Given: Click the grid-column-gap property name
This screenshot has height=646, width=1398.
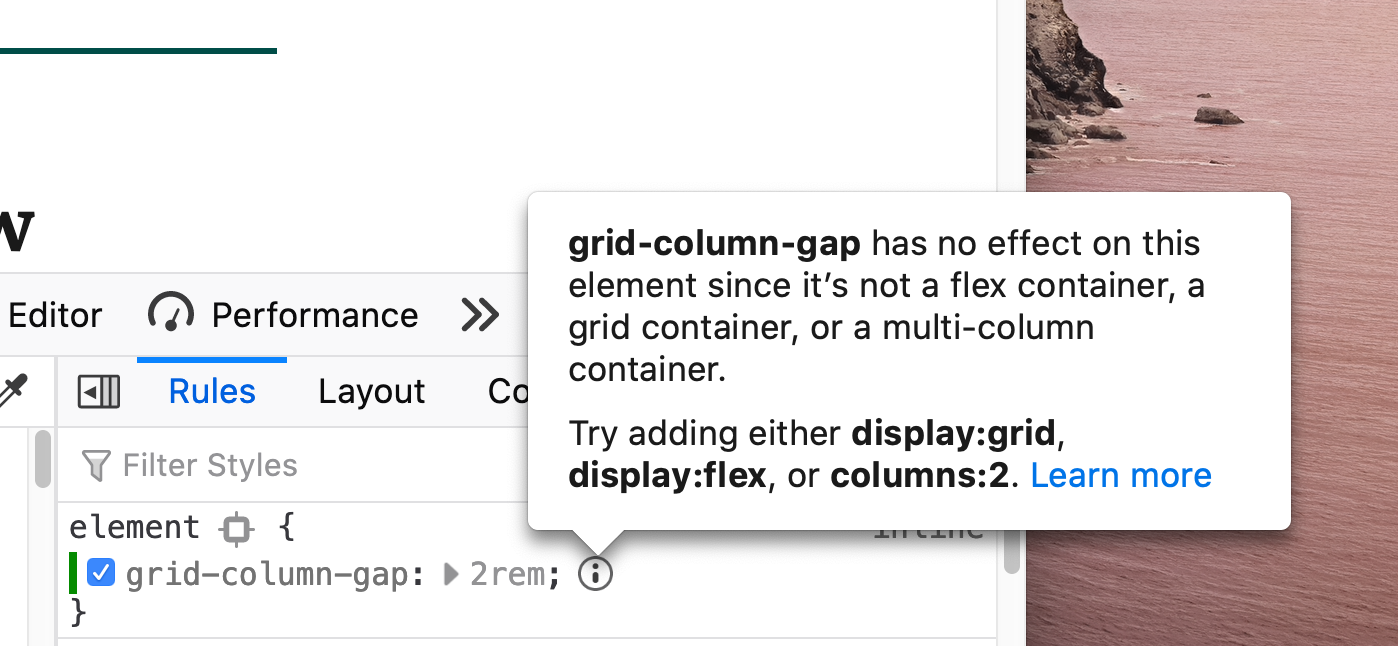Looking at the screenshot, I should (267, 574).
